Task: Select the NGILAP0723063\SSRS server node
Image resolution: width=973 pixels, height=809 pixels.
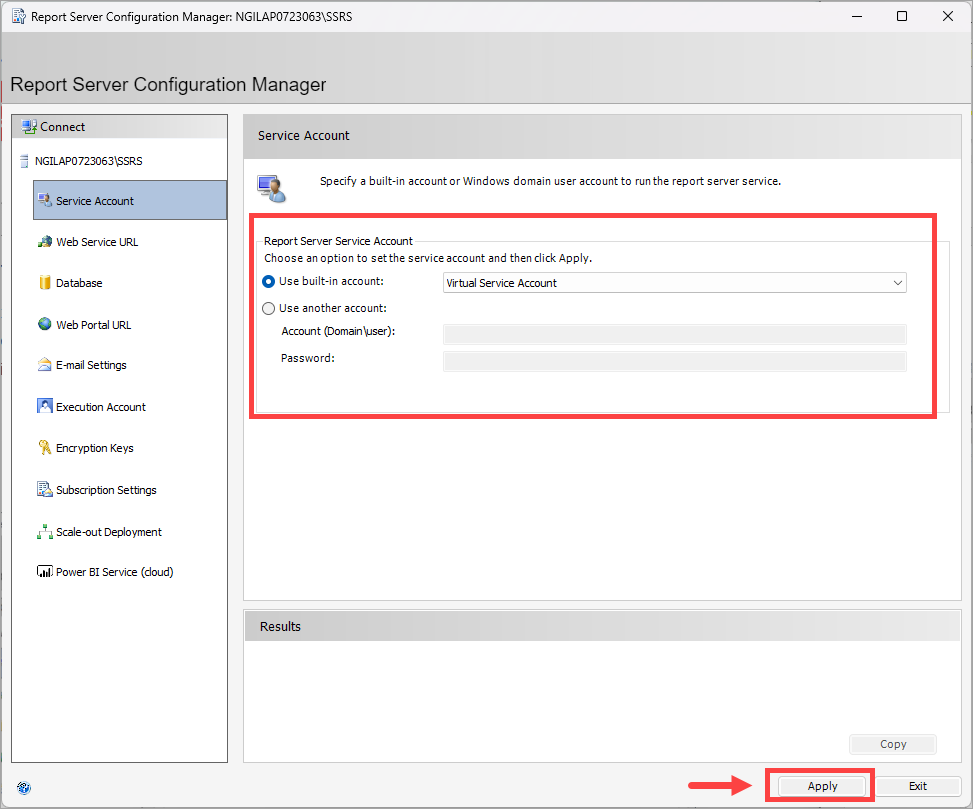Action: coord(88,161)
